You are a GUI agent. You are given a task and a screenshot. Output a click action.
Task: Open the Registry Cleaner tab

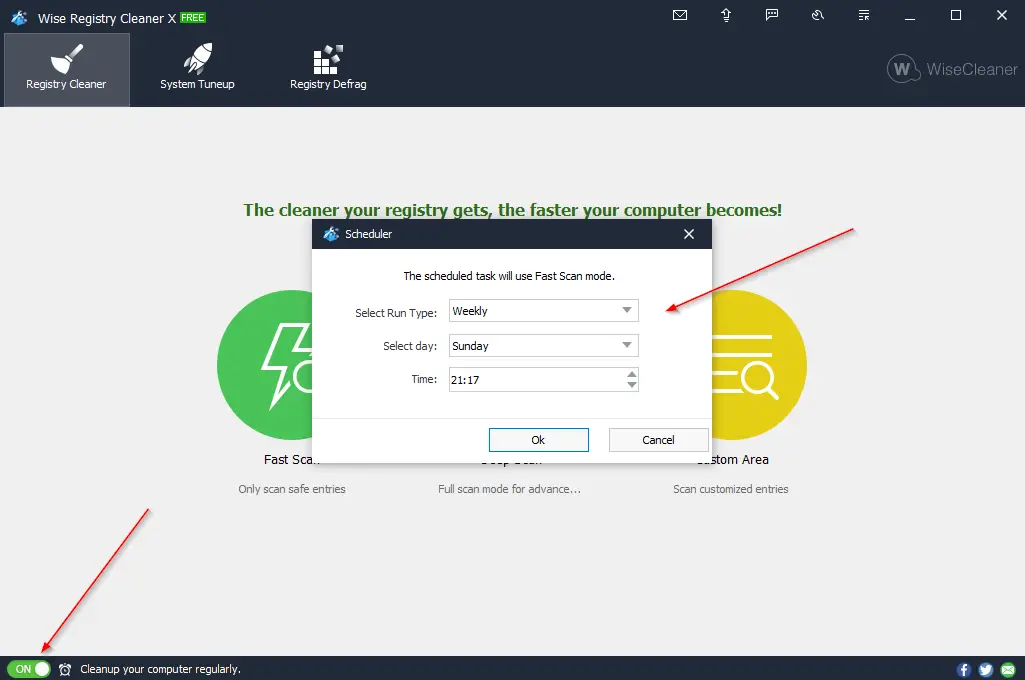click(67, 69)
